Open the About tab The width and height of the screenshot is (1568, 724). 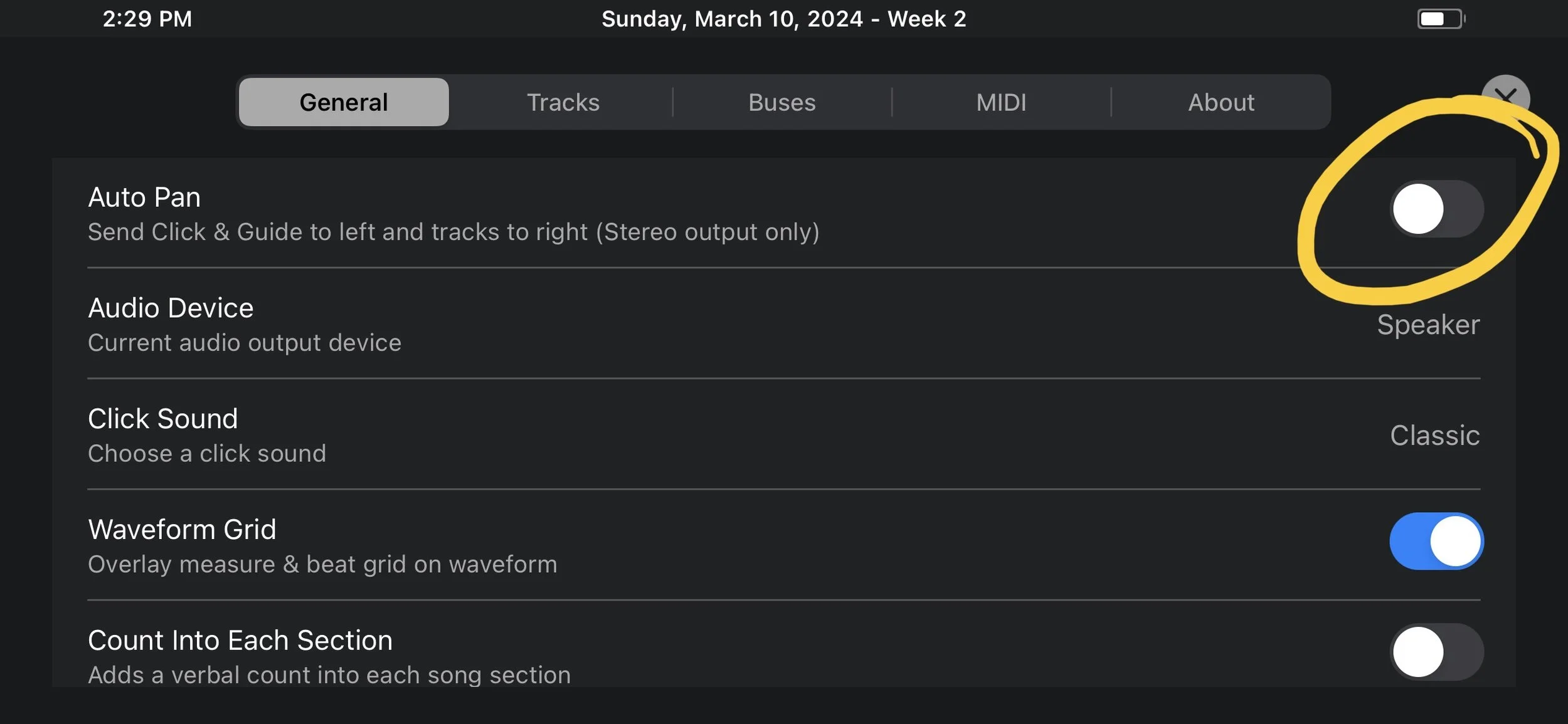pyautogui.click(x=1221, y=102)
